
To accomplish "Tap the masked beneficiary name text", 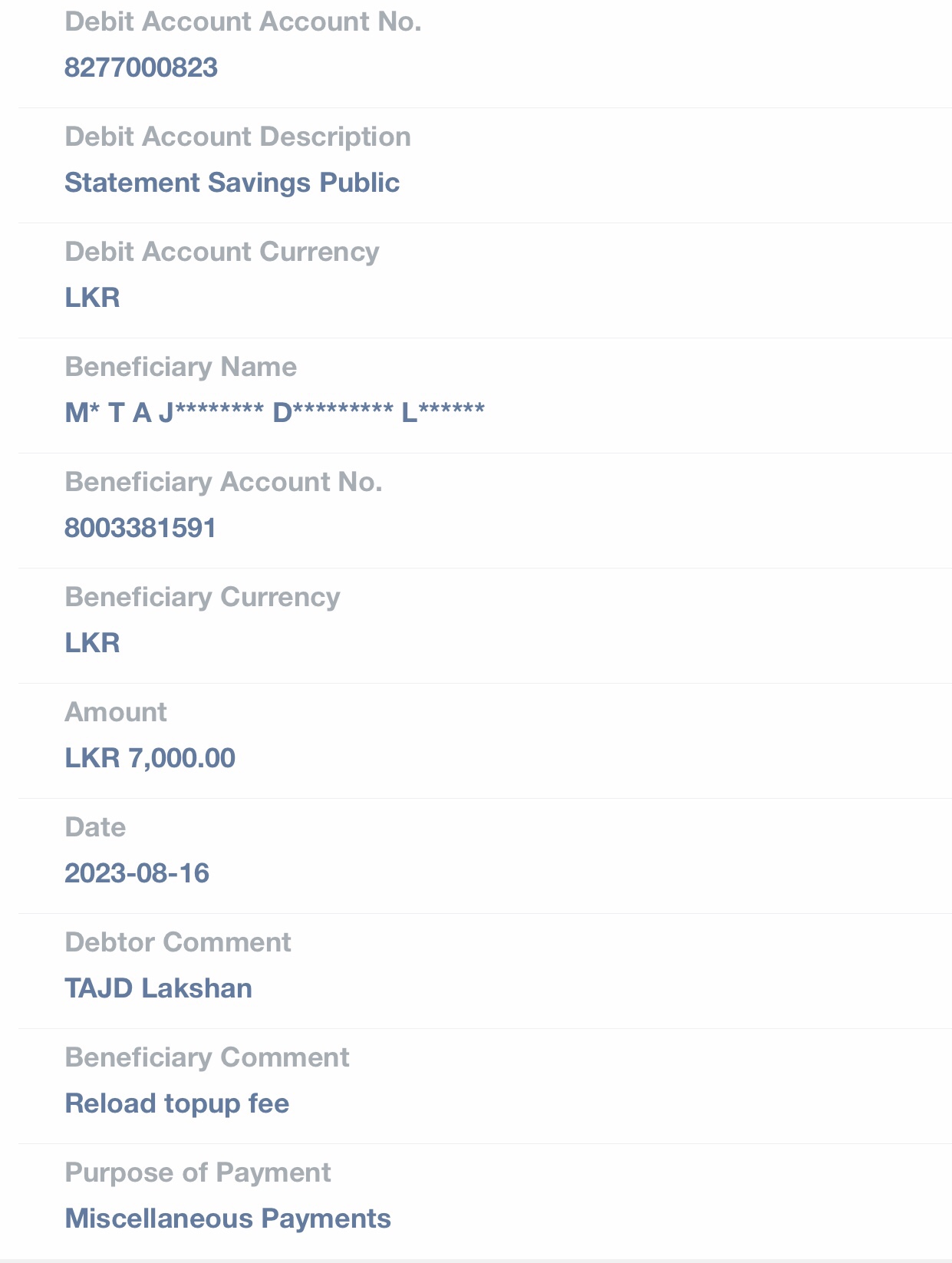I will [275, 413].
